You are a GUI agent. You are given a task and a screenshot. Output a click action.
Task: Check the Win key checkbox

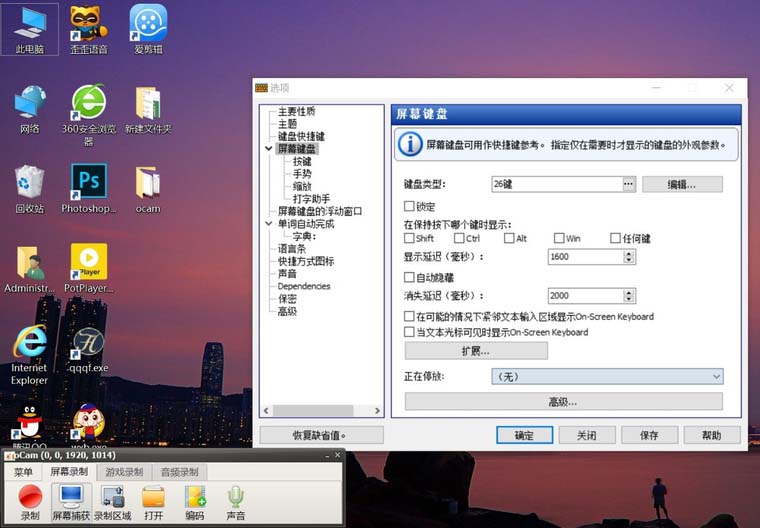point(559,238)
